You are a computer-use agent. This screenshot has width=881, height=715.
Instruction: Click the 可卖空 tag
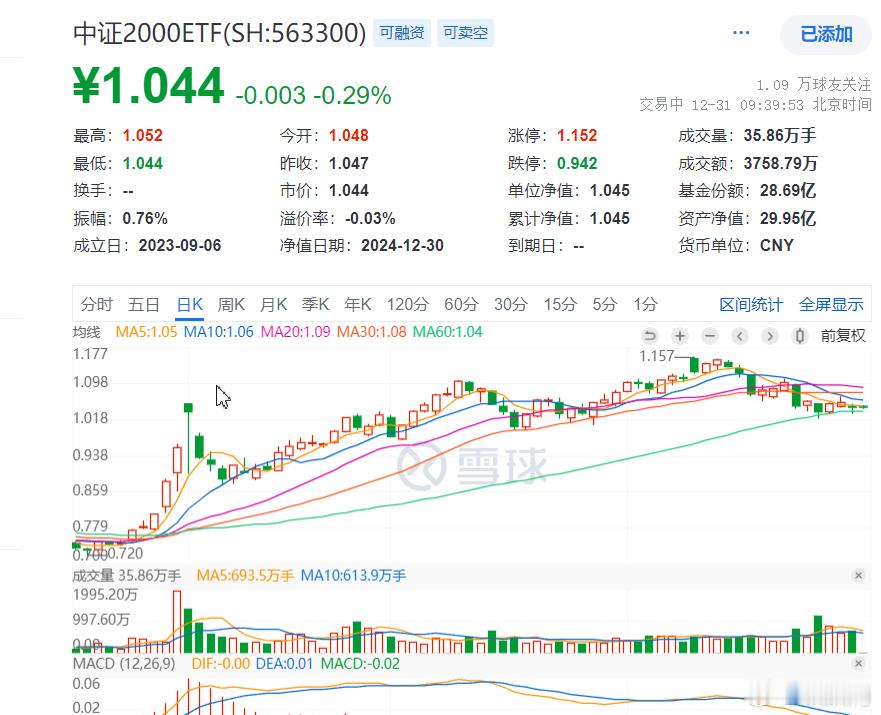[465, 33]
